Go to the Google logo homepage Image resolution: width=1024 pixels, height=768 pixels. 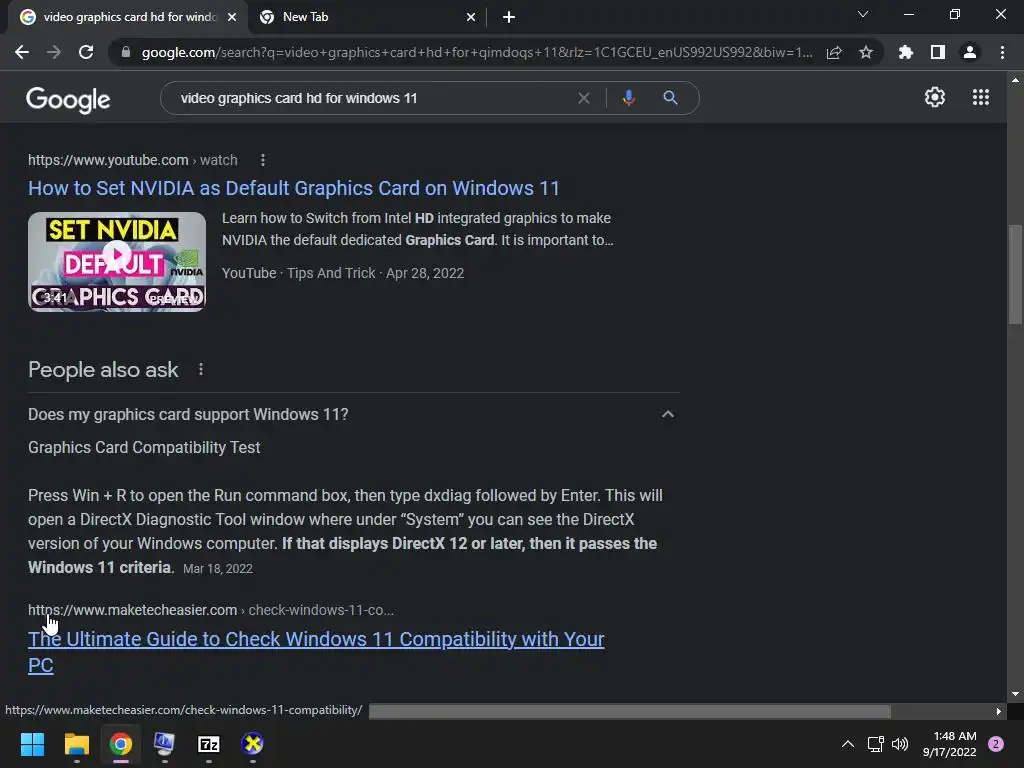click(x=68, y=99)
